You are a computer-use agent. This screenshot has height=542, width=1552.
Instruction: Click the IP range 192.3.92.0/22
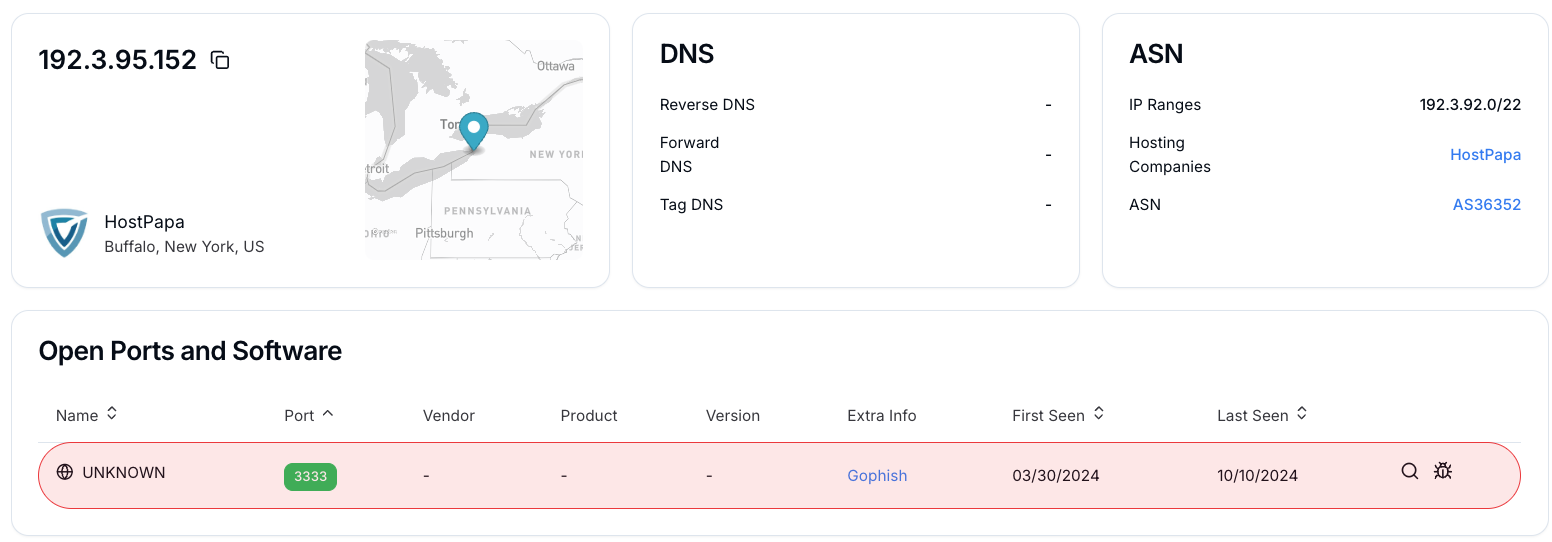click(1470, 105)
